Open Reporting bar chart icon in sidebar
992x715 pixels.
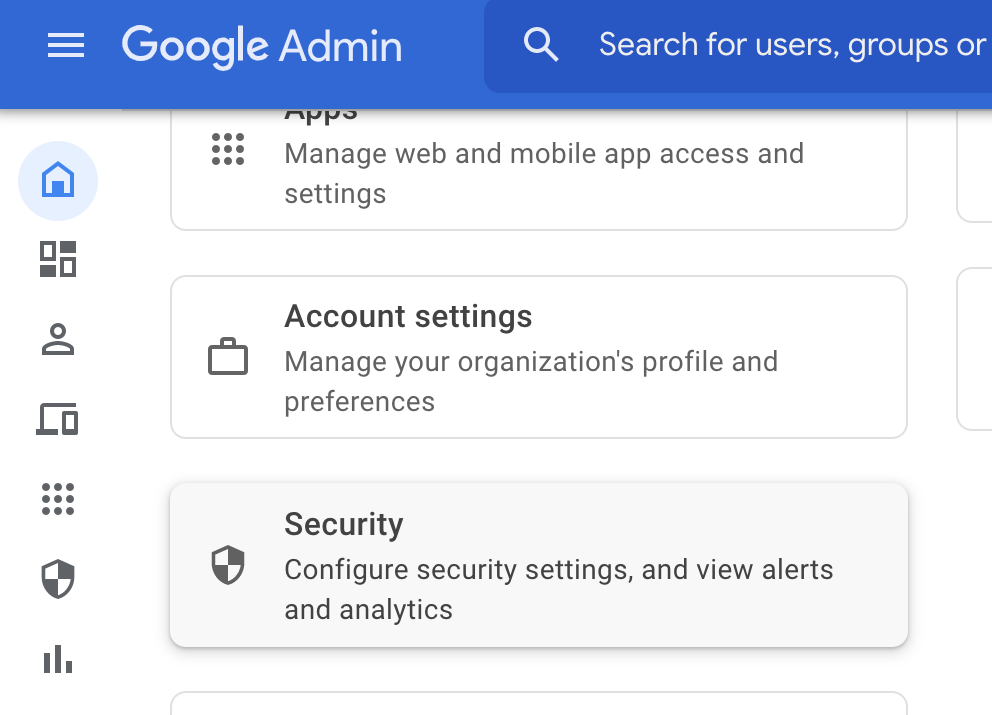tap(58, 659)
